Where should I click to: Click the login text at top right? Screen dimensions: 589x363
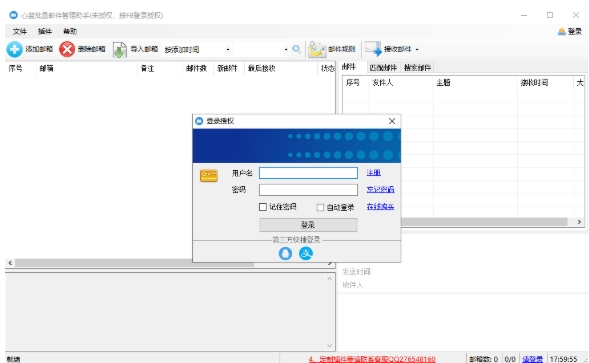[x=574, y=32]
